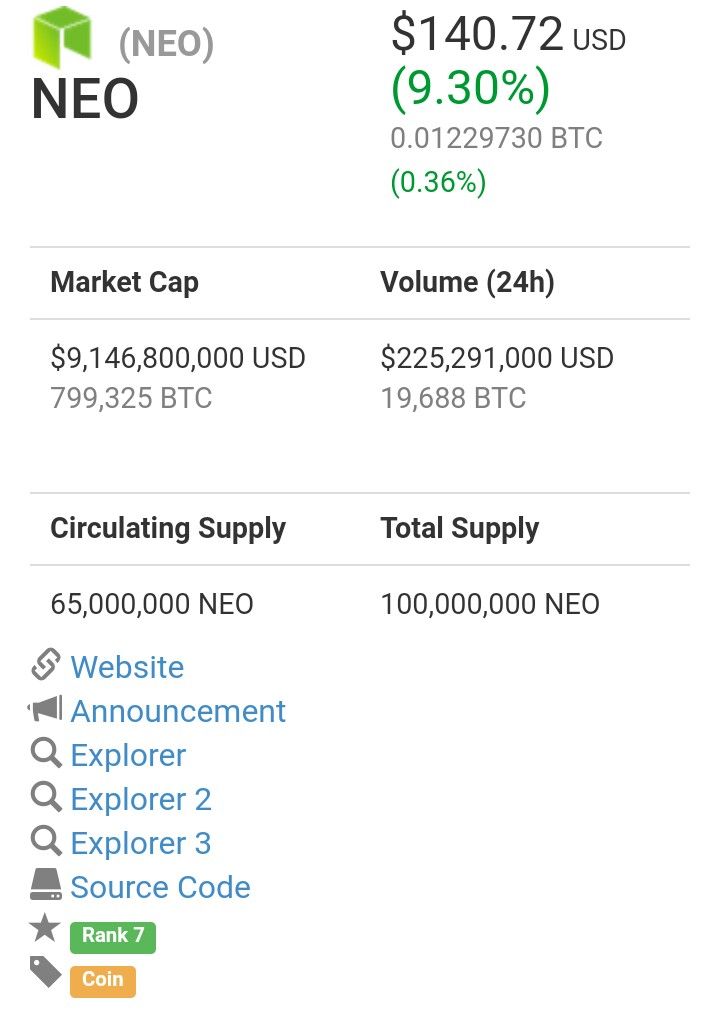
Task: Click the magnifier icon next to Explorer
Action: pos(46,753)
